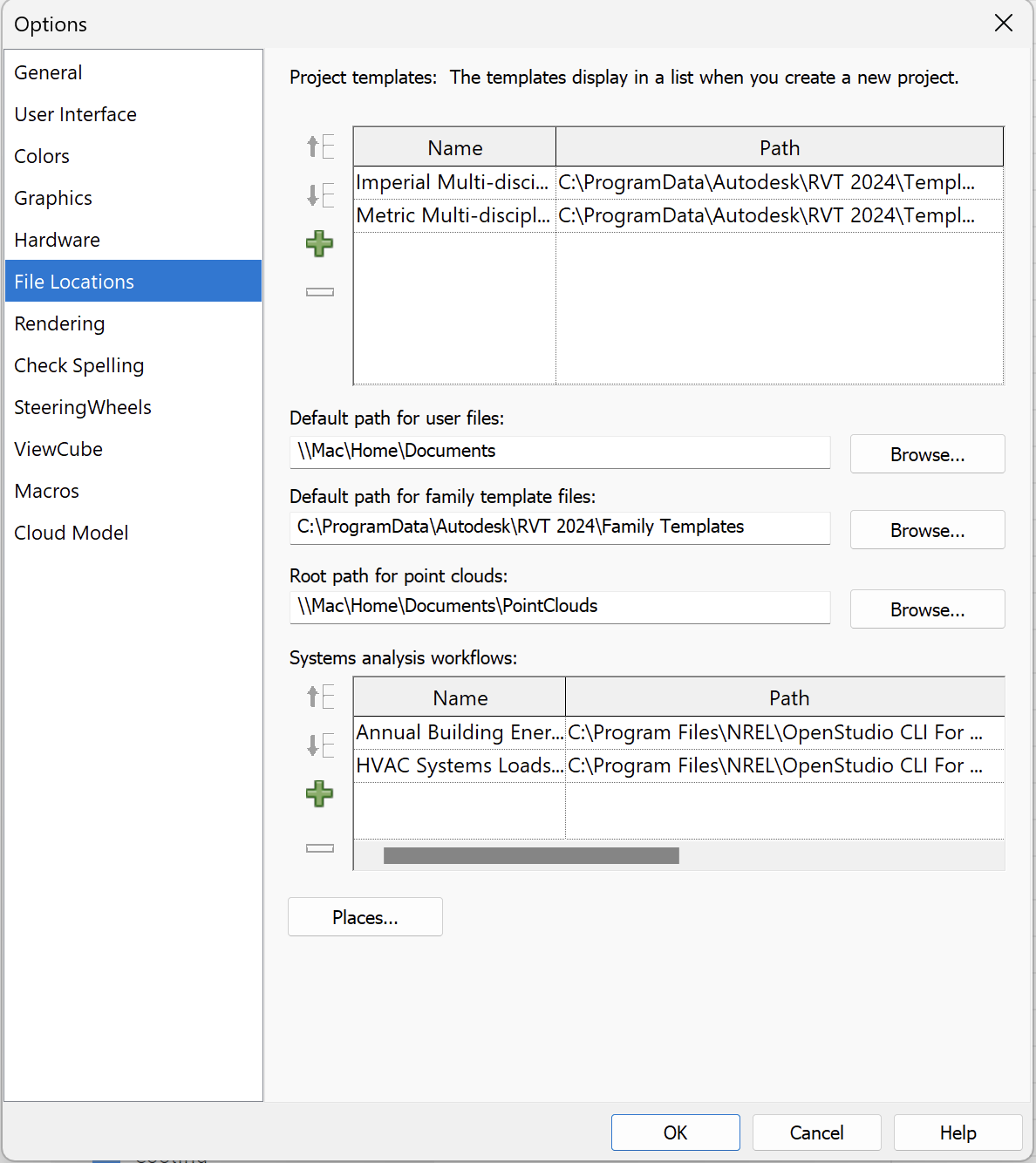Remove selected workflow with minus icon
The height and width of the screenshot is (1163, 1036).
pos(320,847)
